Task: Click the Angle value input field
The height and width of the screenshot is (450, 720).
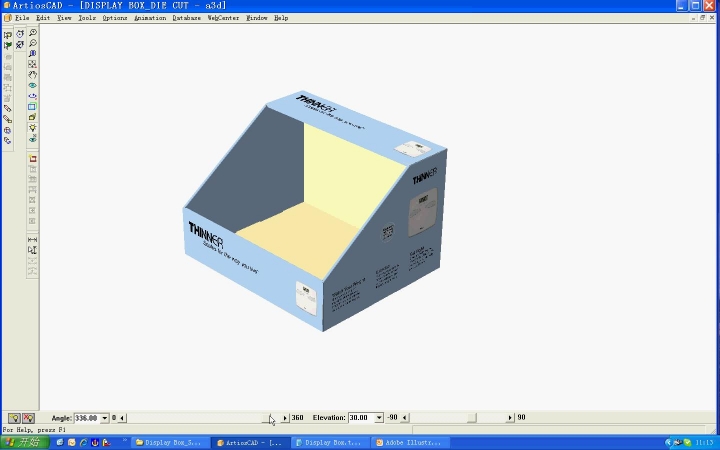Action: (86, 418)
